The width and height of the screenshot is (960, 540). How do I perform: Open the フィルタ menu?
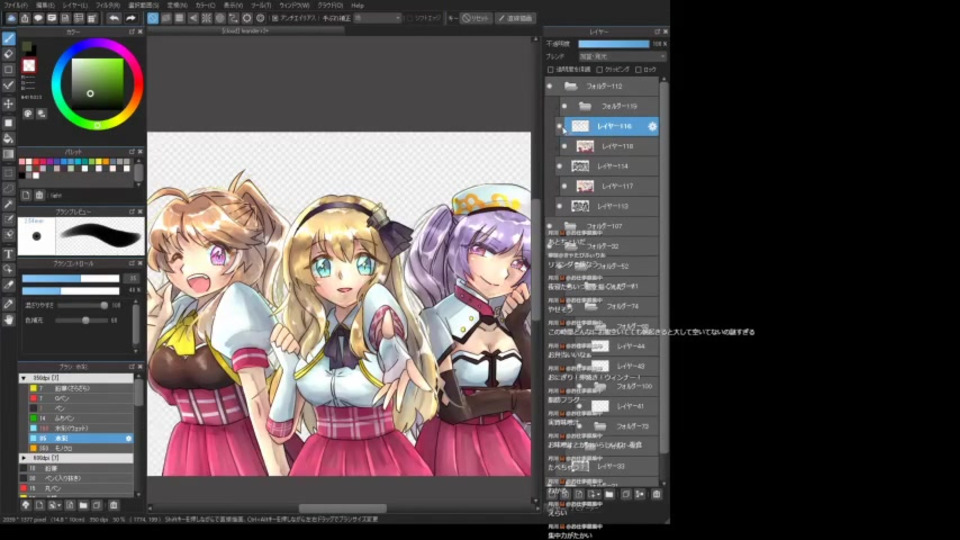(x=107, y=5)
